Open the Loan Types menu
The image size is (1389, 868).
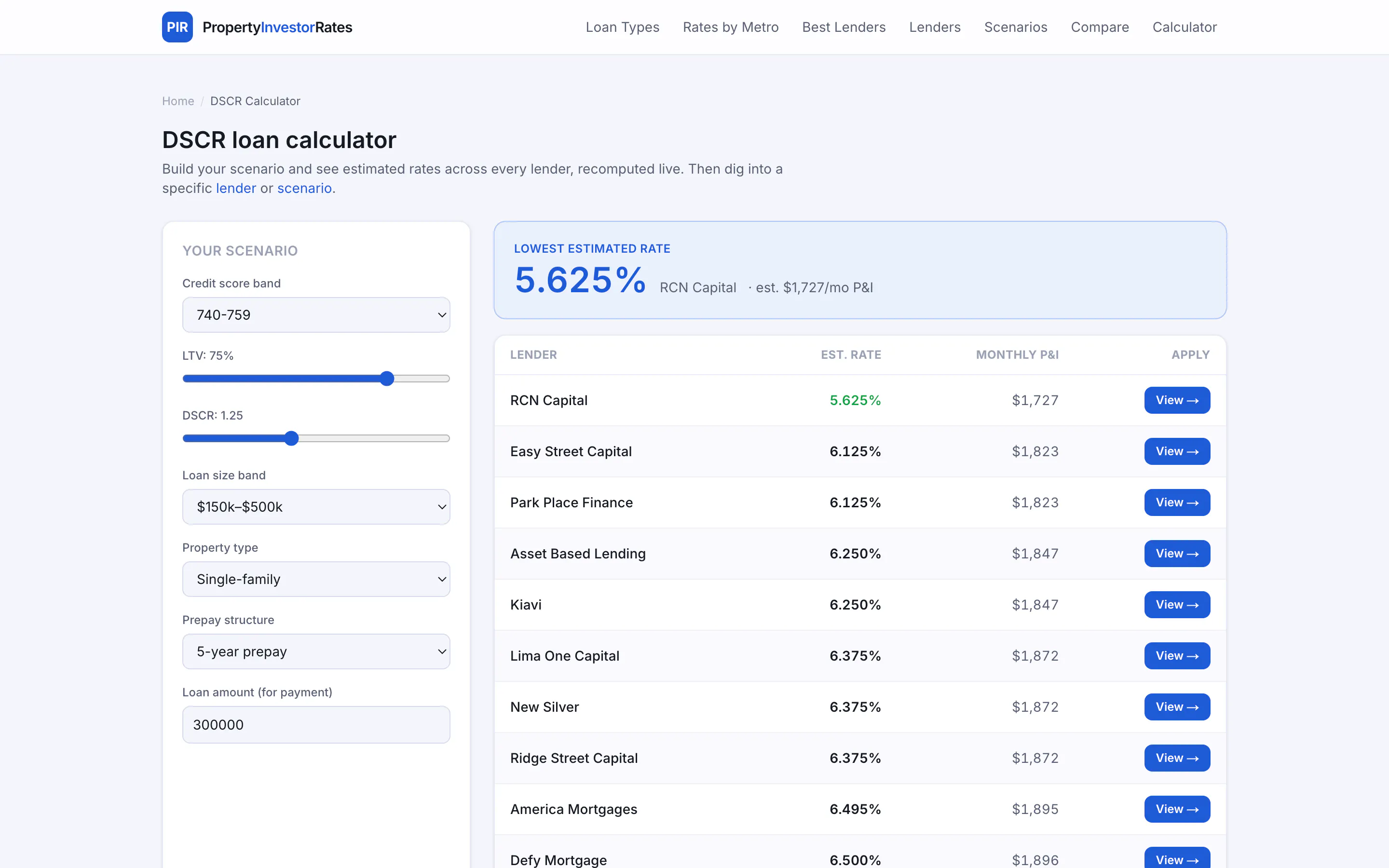pyautogui.click(x=622, y=27)
